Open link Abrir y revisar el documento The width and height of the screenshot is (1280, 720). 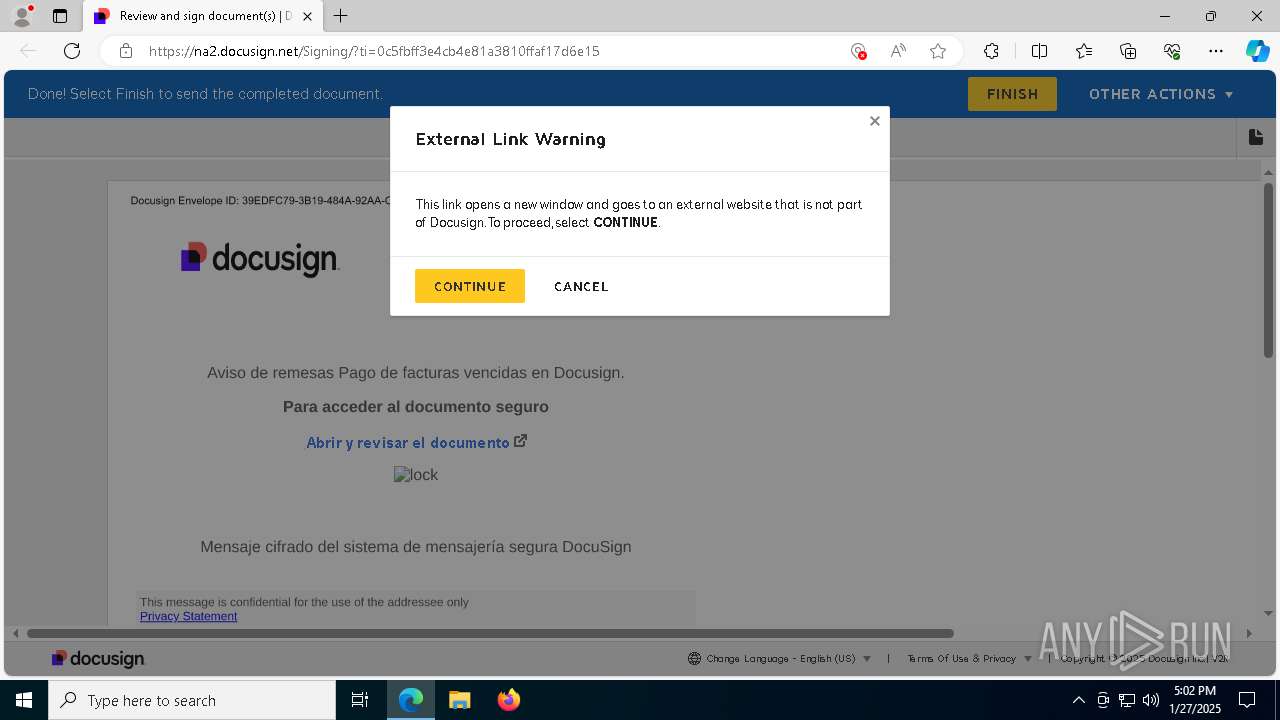coord(408,442)
